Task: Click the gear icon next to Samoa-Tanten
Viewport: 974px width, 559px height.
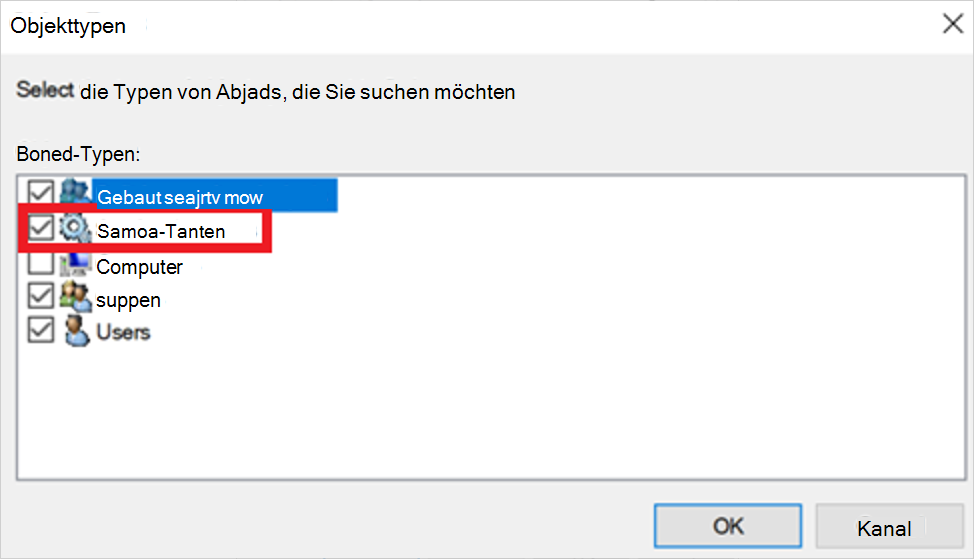Action: point(74,230)
